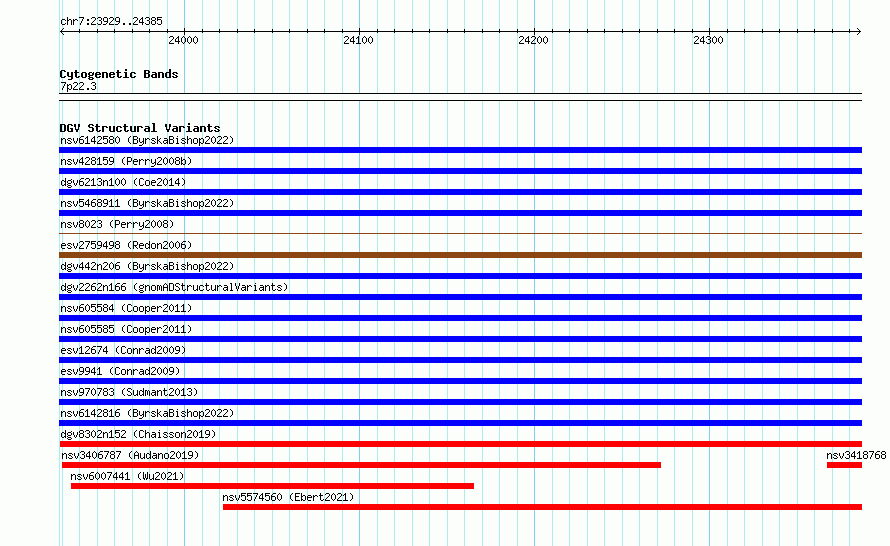
Task: Select the blue bar for nsv5468911
Action: [x=460, y=213]
